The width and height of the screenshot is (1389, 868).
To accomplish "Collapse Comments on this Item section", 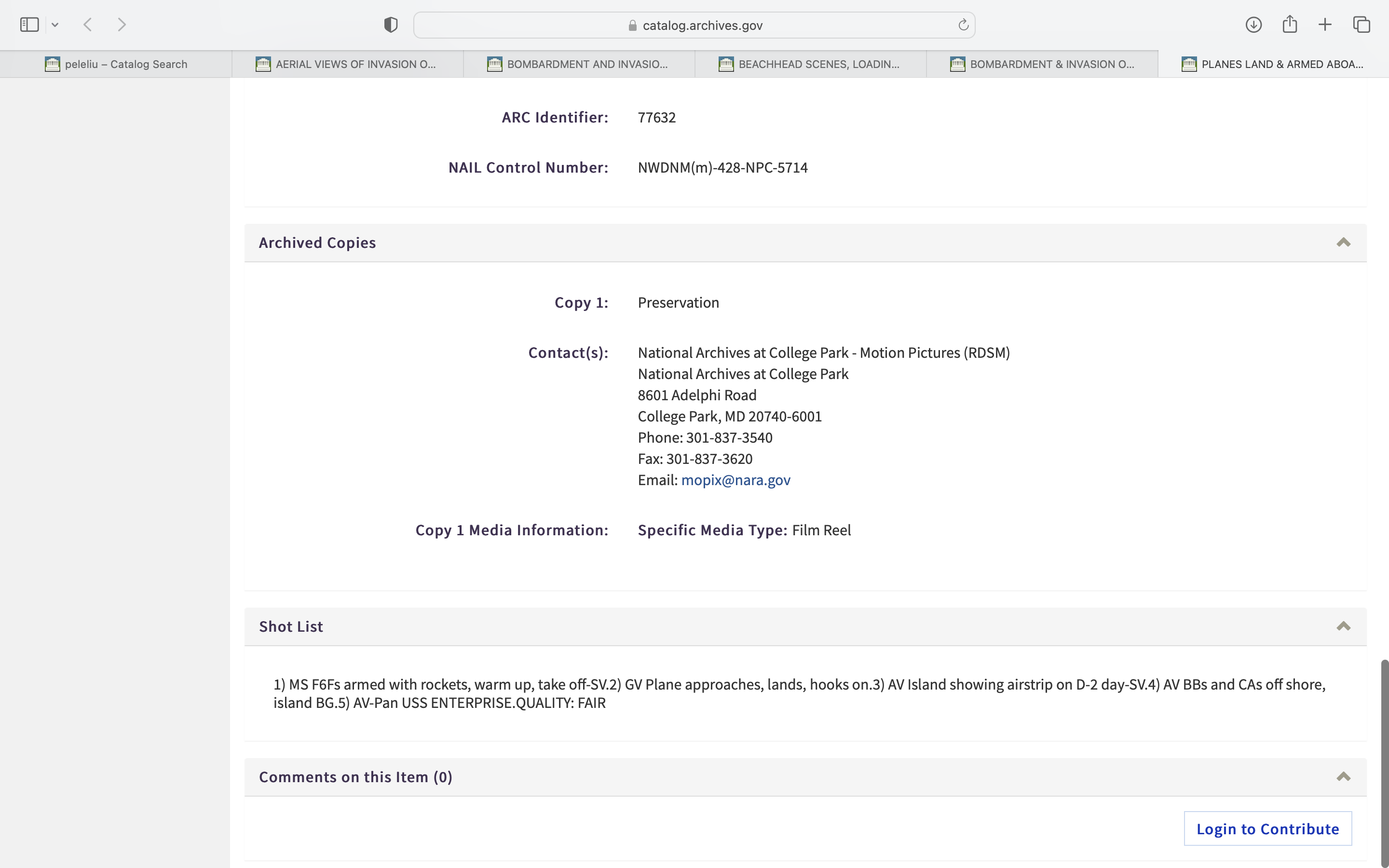I will [1343, 777].
